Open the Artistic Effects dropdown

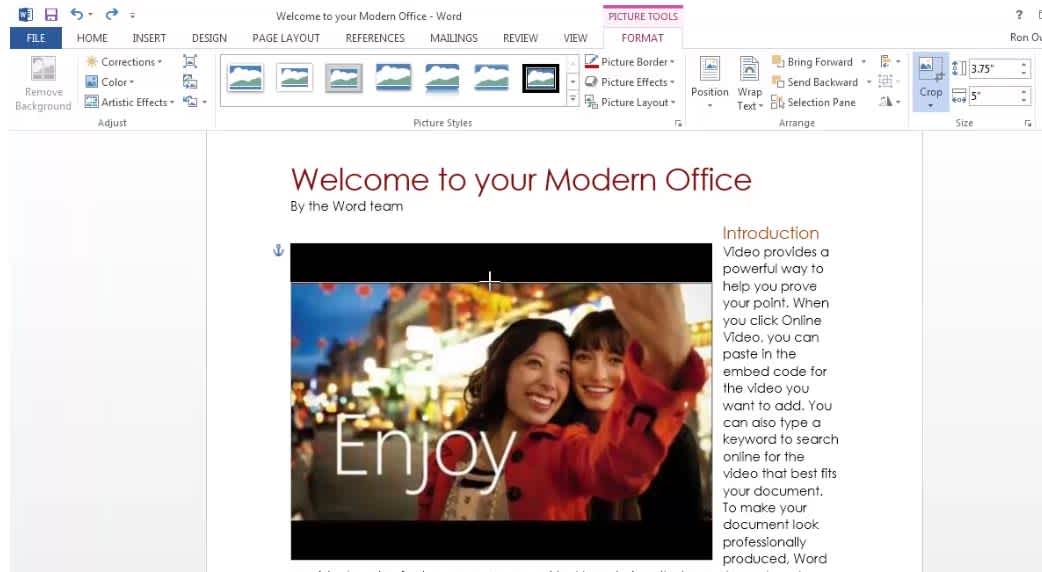(x=130, y=102)
